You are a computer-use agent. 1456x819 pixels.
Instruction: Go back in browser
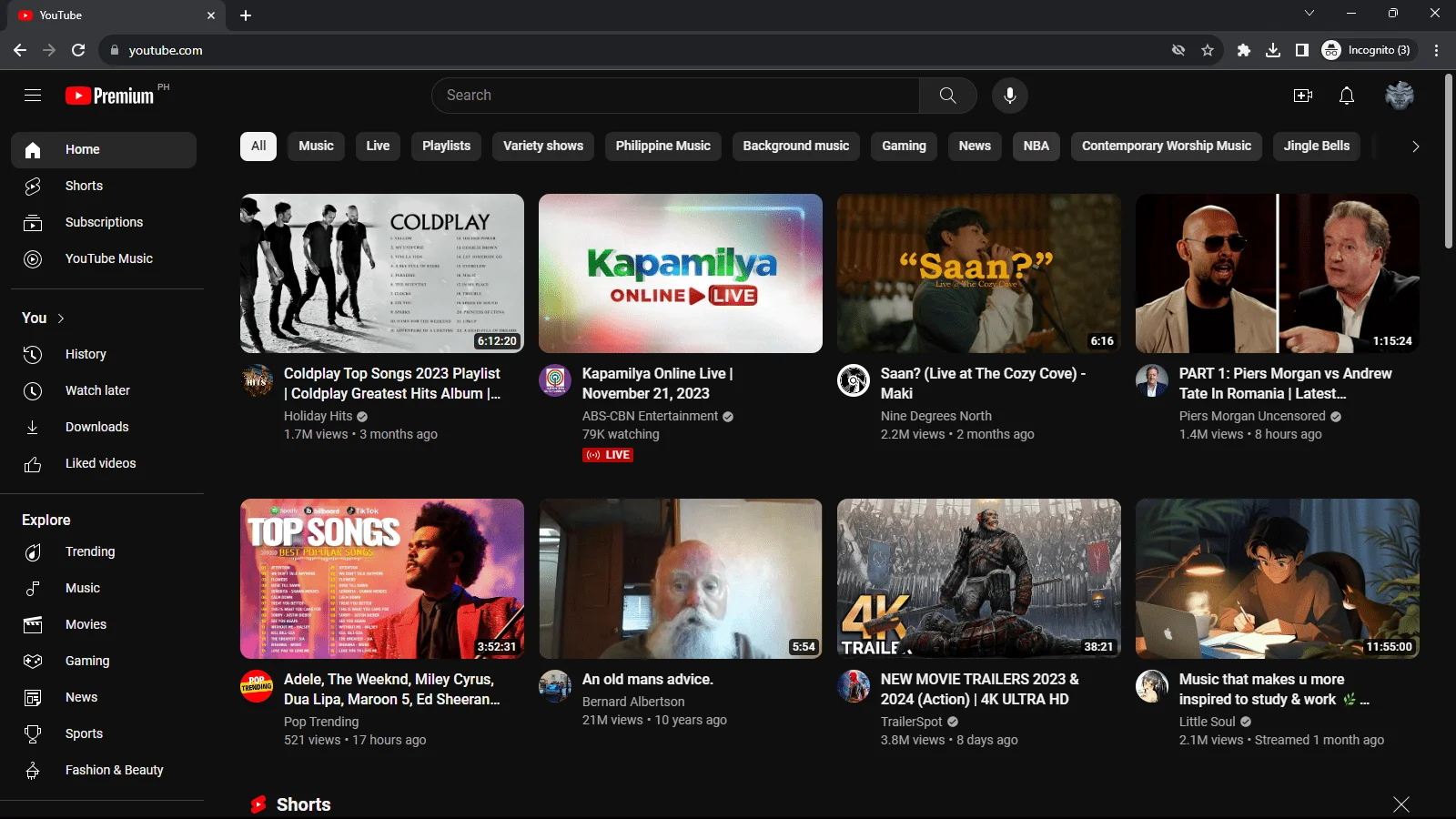click(x=20, y=50)
